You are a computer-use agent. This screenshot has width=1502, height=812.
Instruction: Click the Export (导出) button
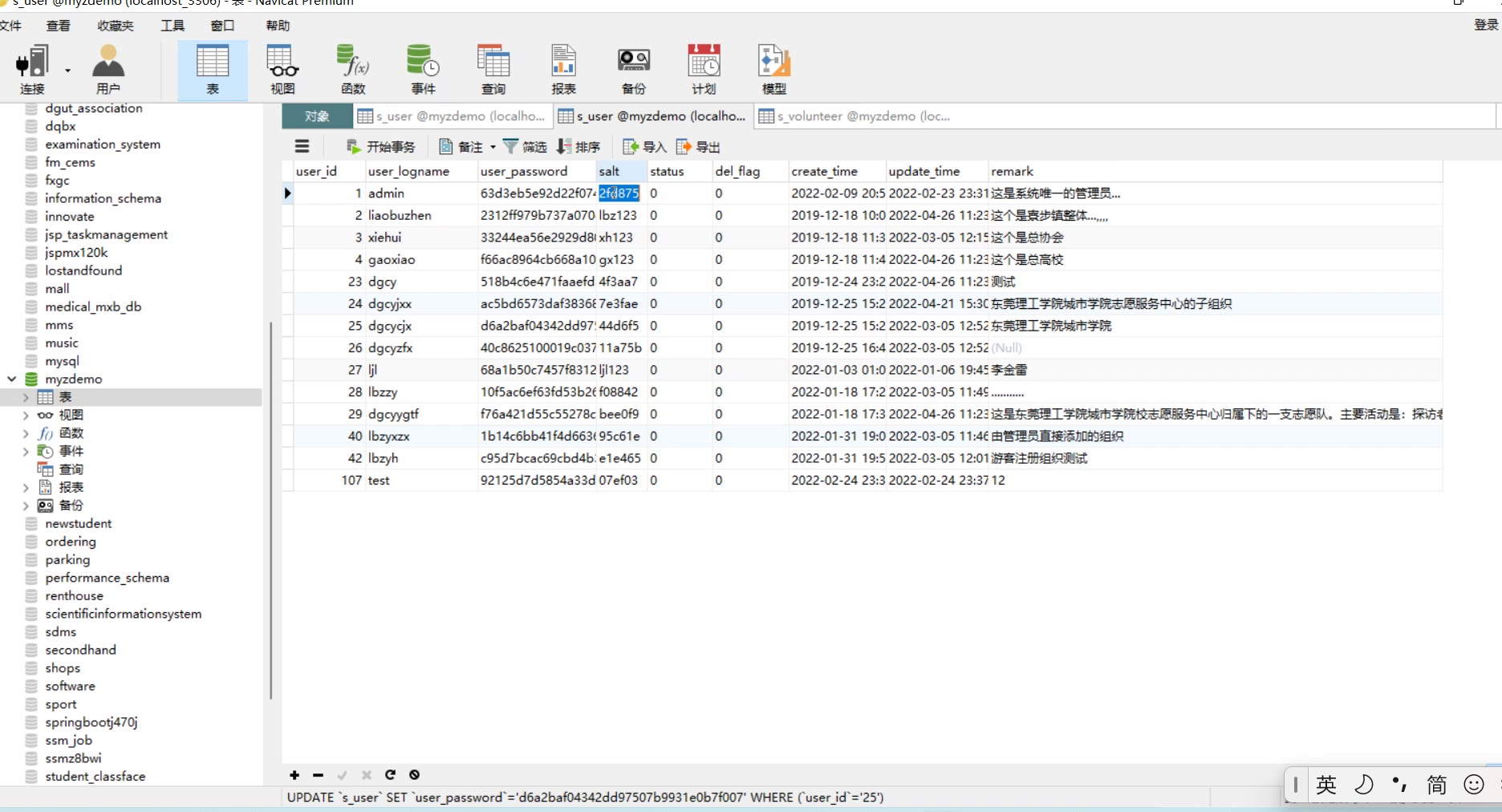pos(698,147)
